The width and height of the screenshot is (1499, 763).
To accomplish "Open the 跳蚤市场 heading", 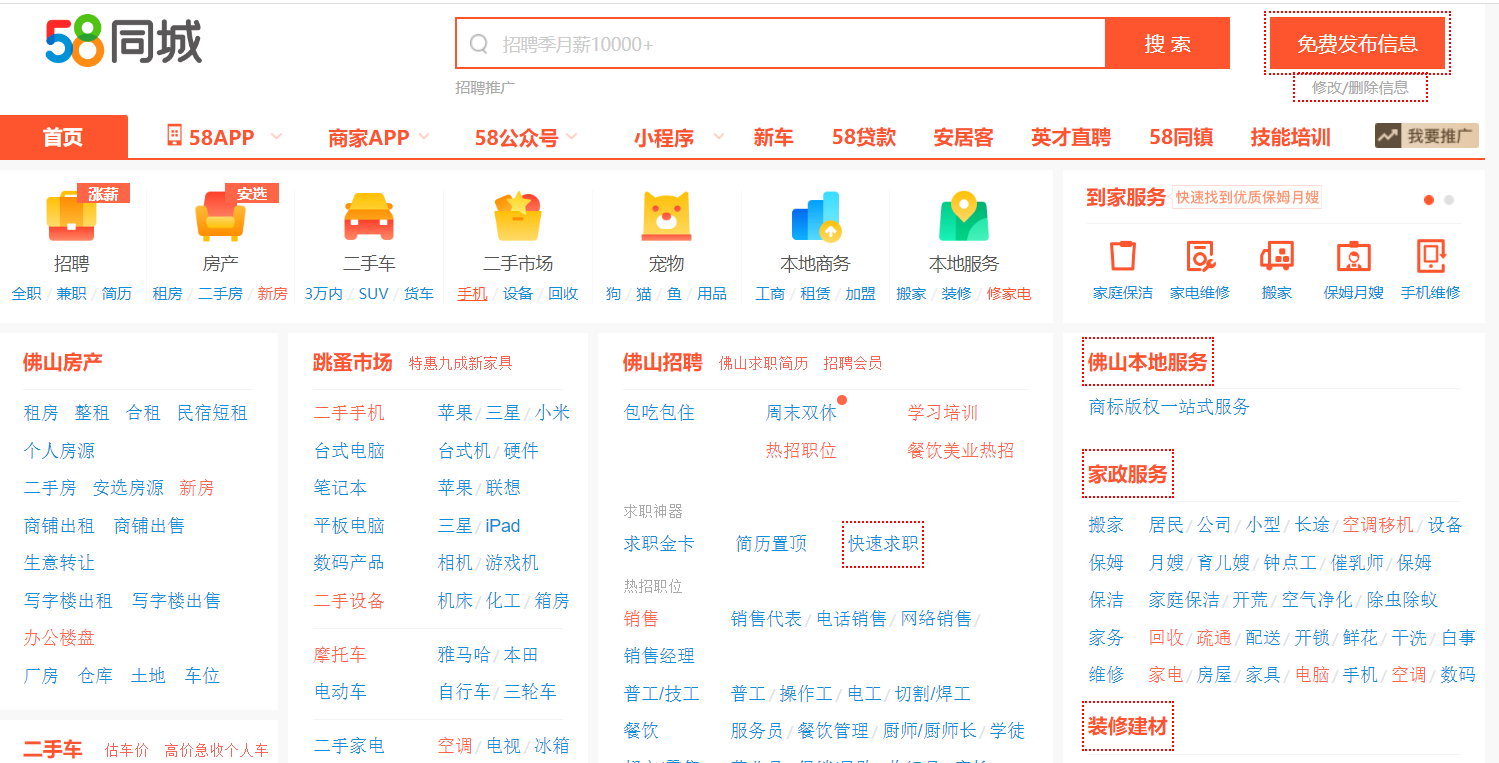I will click(352, 362).
